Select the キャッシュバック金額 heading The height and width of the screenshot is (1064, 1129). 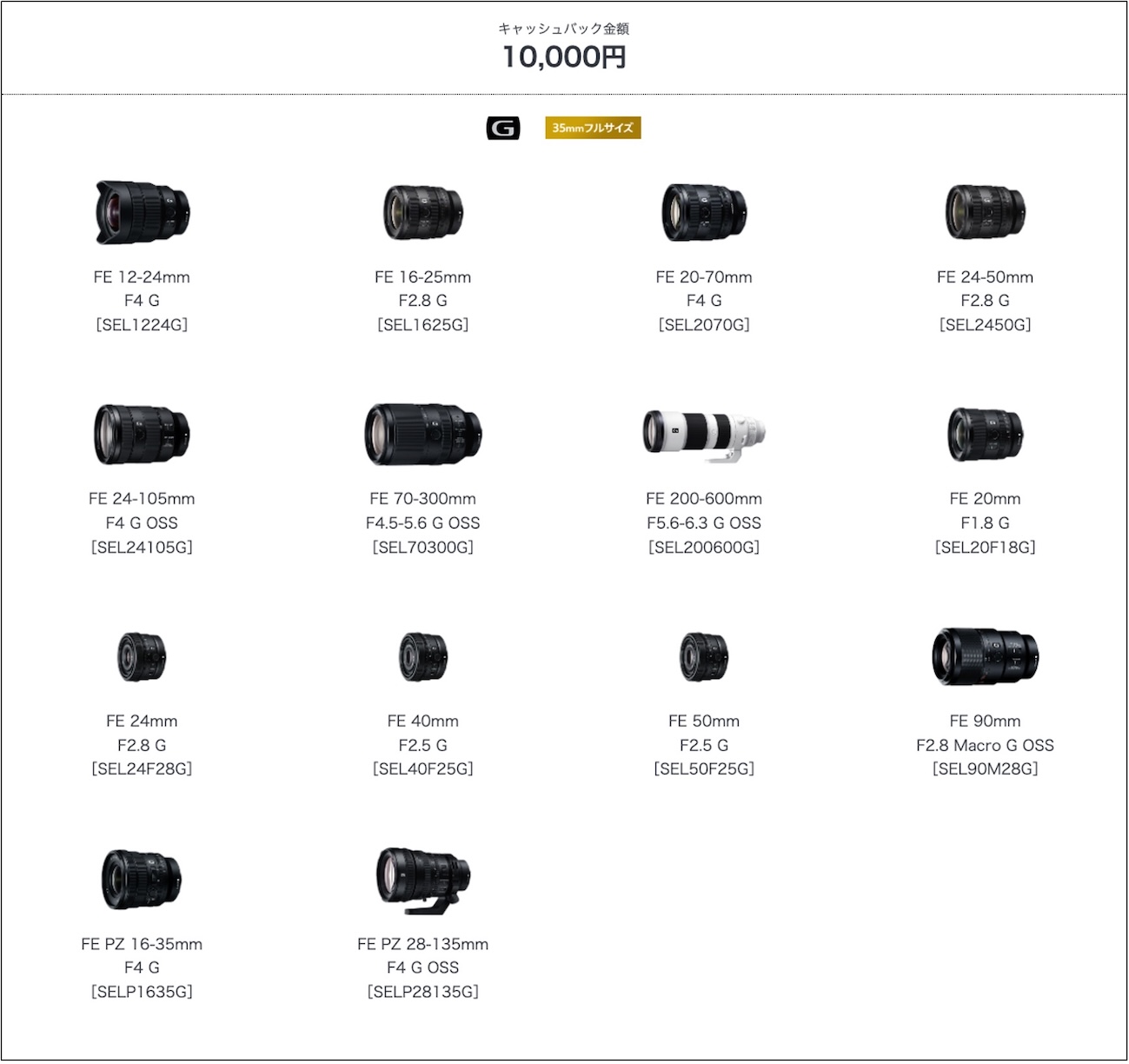564,29
